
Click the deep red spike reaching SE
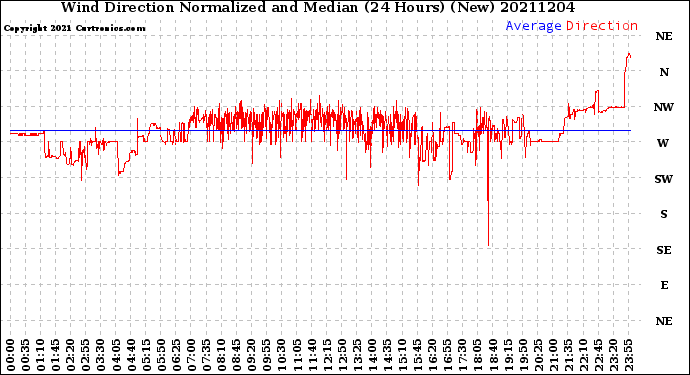click(488, 189)
